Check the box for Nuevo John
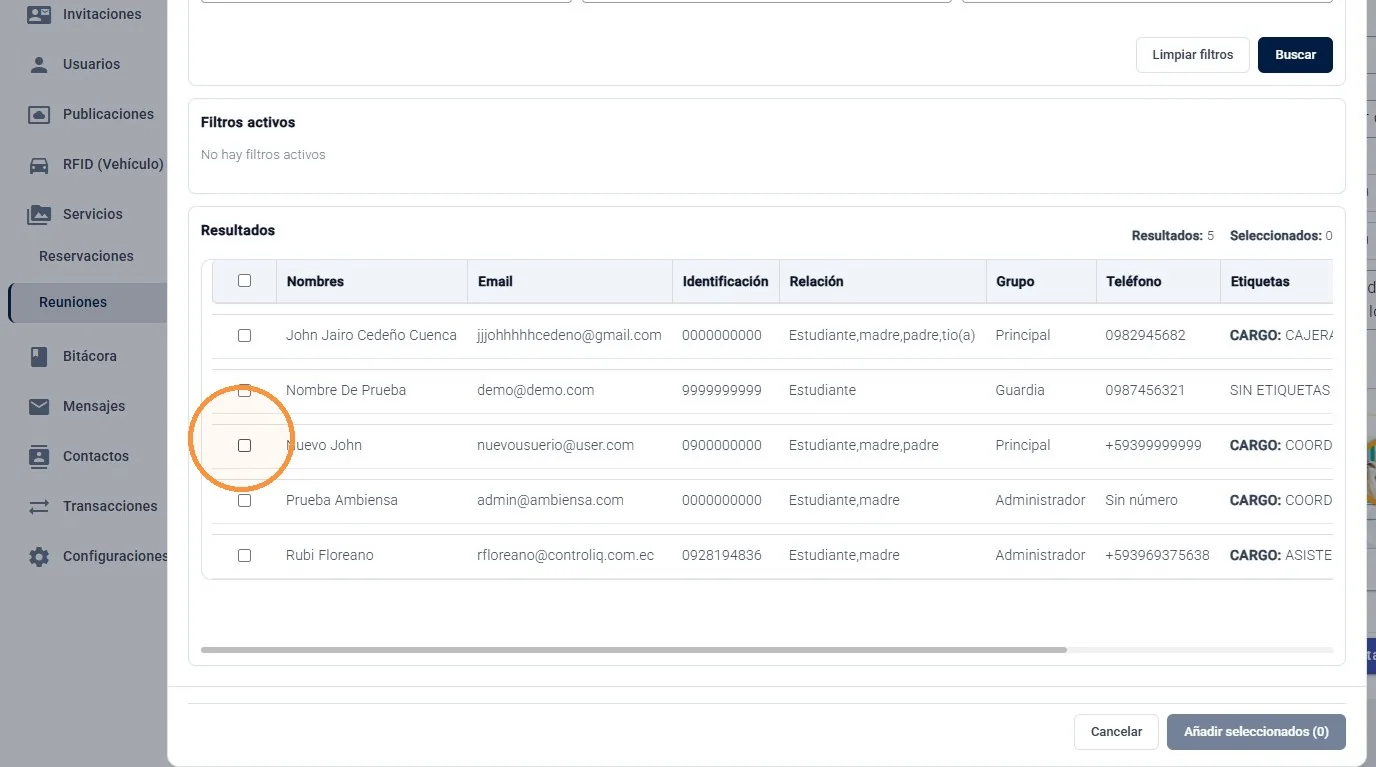The image size is (1376, 767). (244, 446)
